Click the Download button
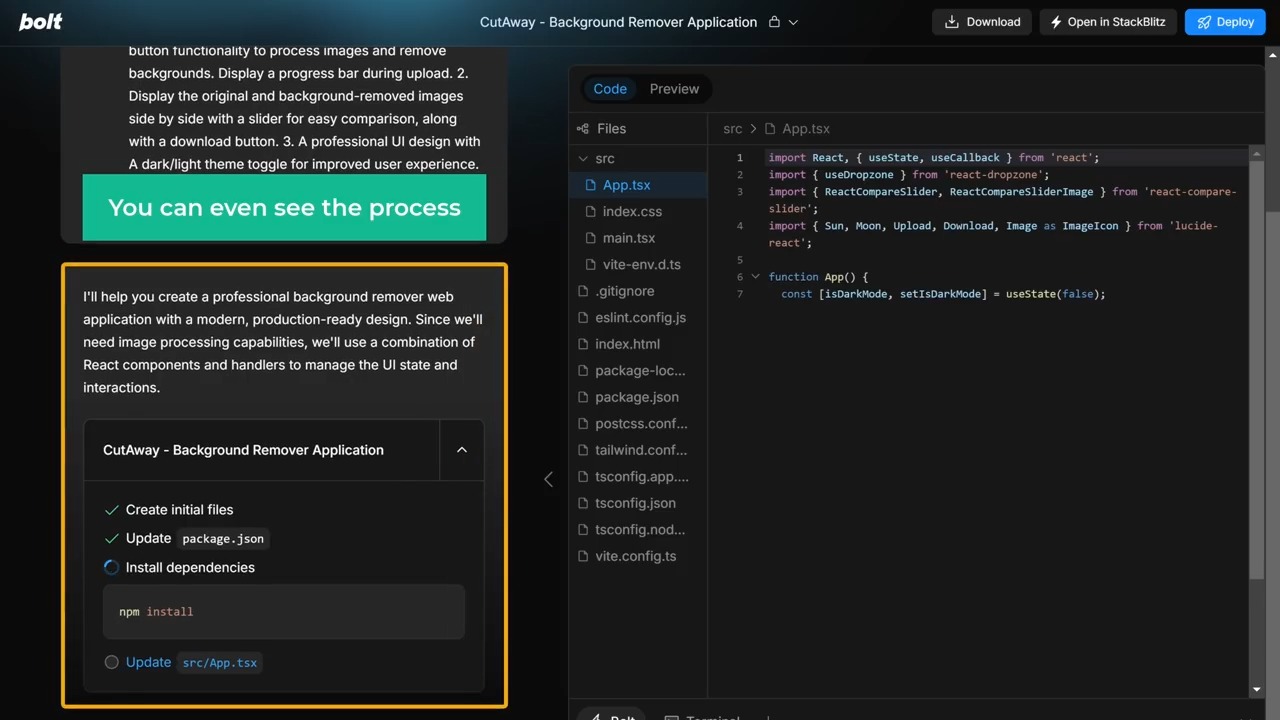Viewport: 1280px width, 720px height. pos(983,22)
